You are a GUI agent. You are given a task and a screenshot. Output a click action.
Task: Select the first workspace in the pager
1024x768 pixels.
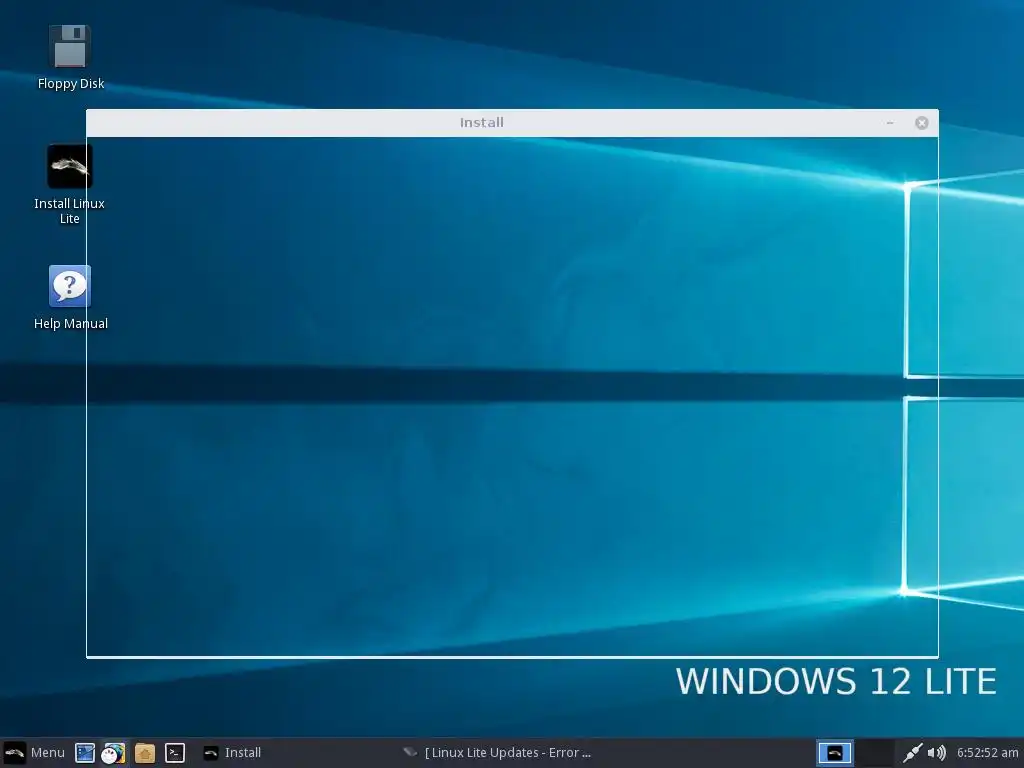835,753
